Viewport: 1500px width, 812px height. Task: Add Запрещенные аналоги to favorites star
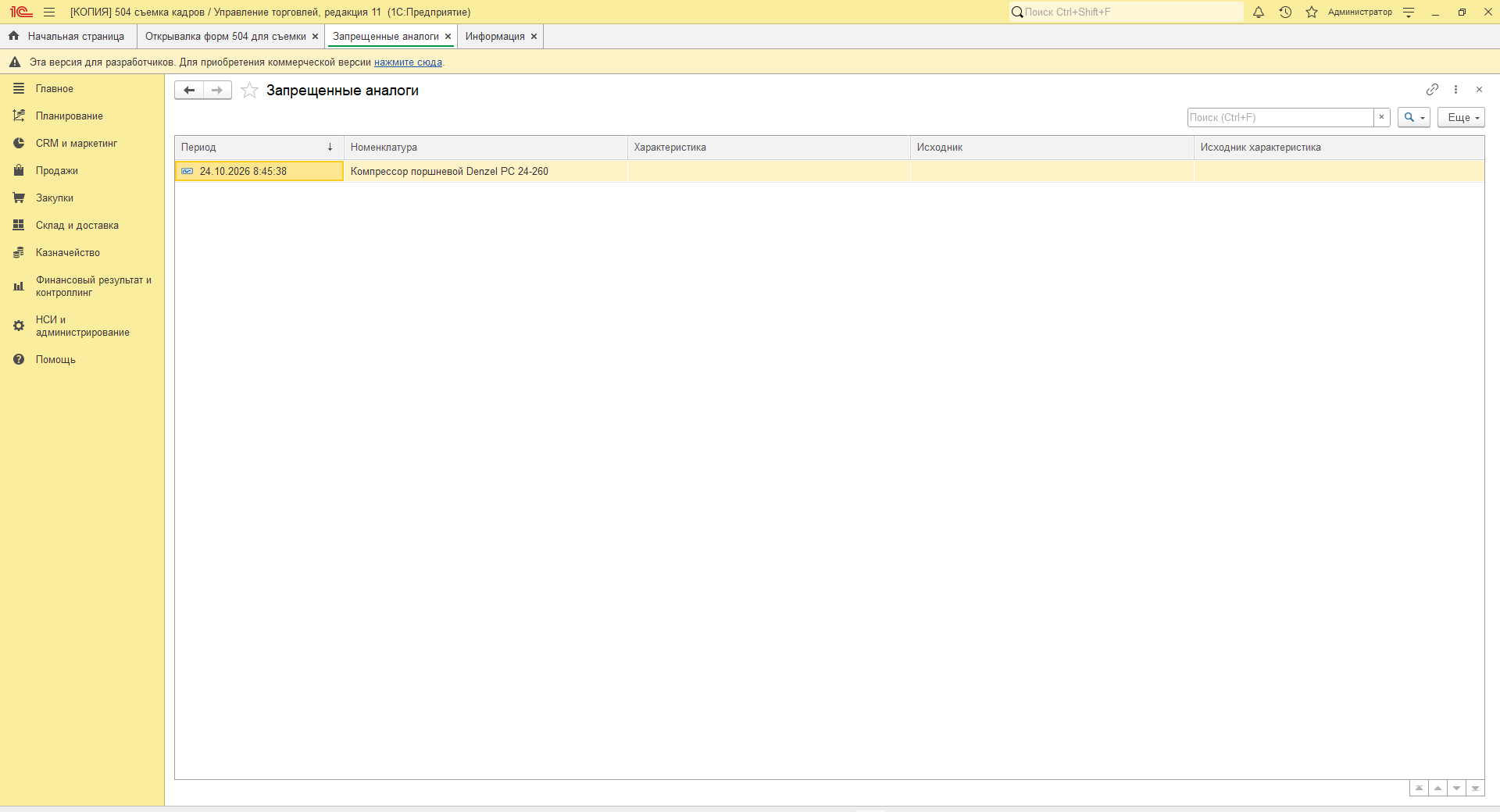pos(249,91)
